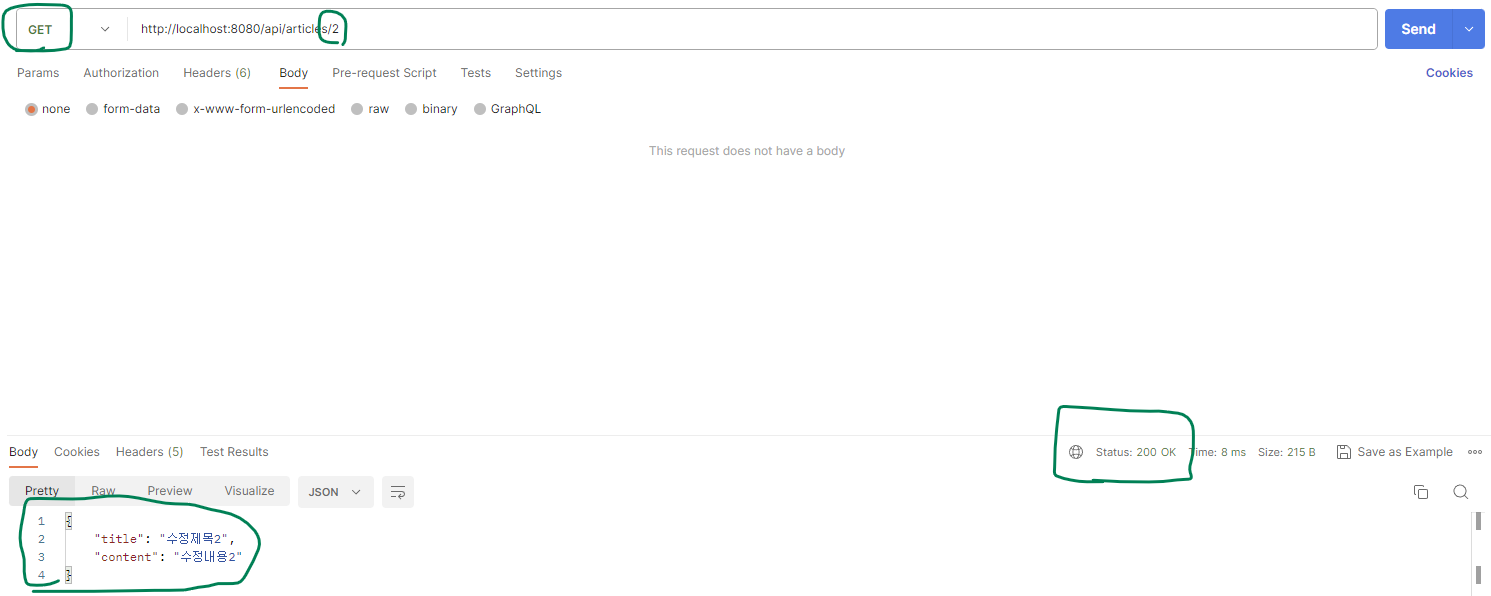
Task: Click the Time: 8 ms value
Action: 1217,452
